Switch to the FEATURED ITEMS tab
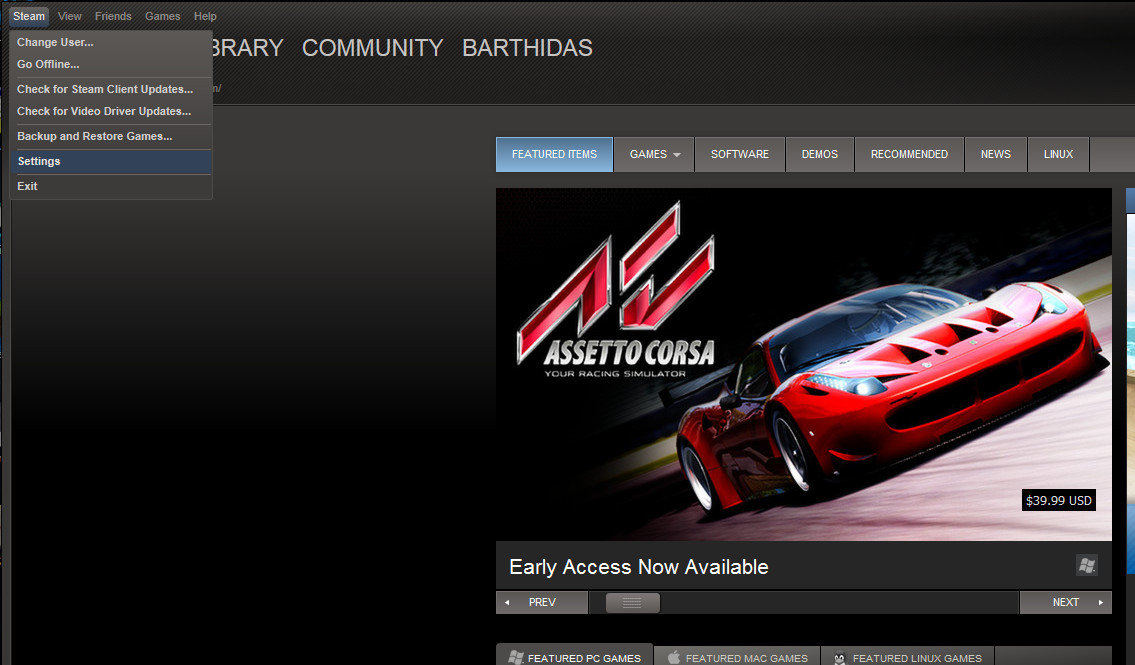 [554, 154]
